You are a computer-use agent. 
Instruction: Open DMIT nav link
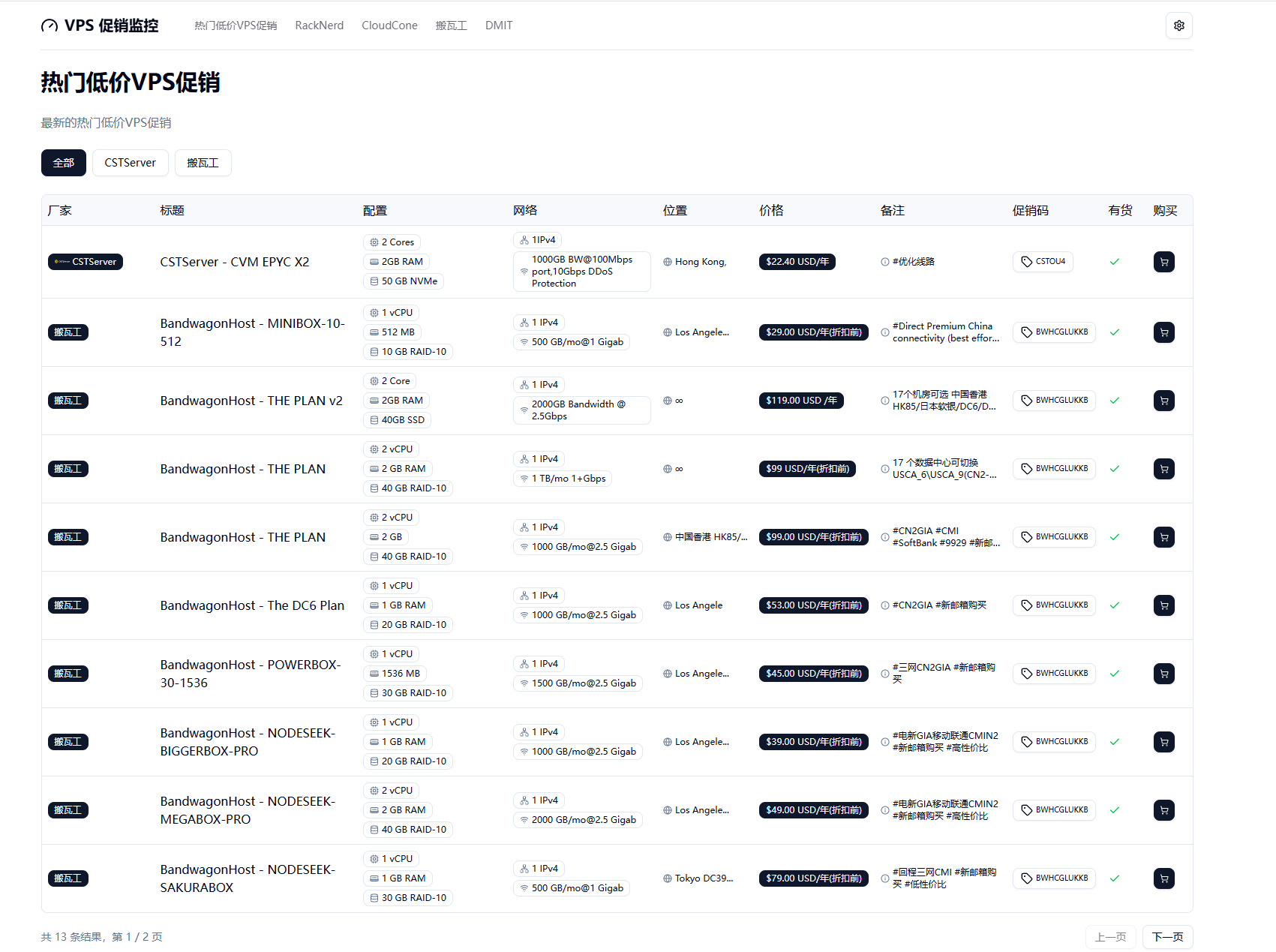click(x=499, y=26)
